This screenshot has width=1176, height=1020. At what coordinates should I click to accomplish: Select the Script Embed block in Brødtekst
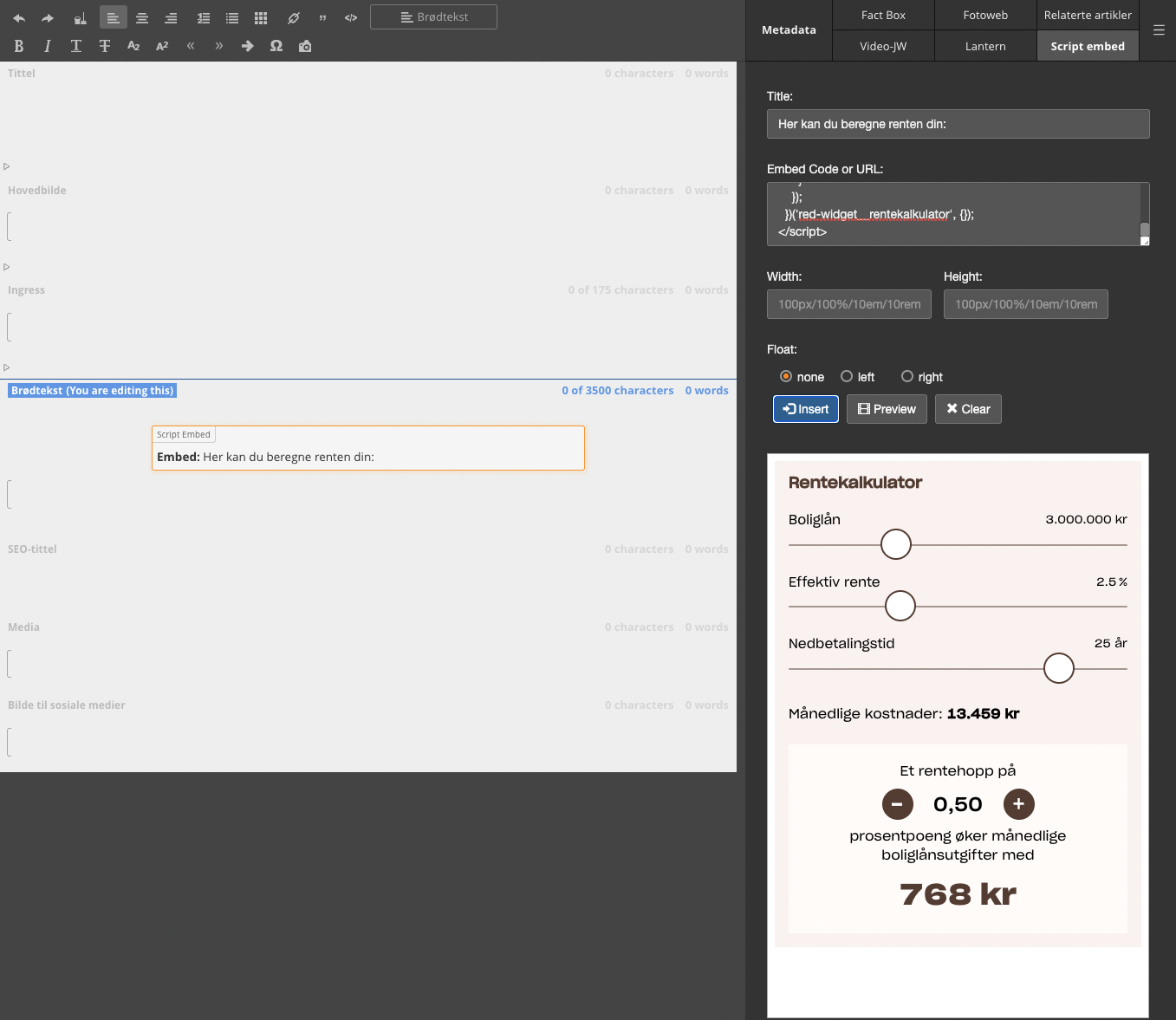tap(368, 448)
